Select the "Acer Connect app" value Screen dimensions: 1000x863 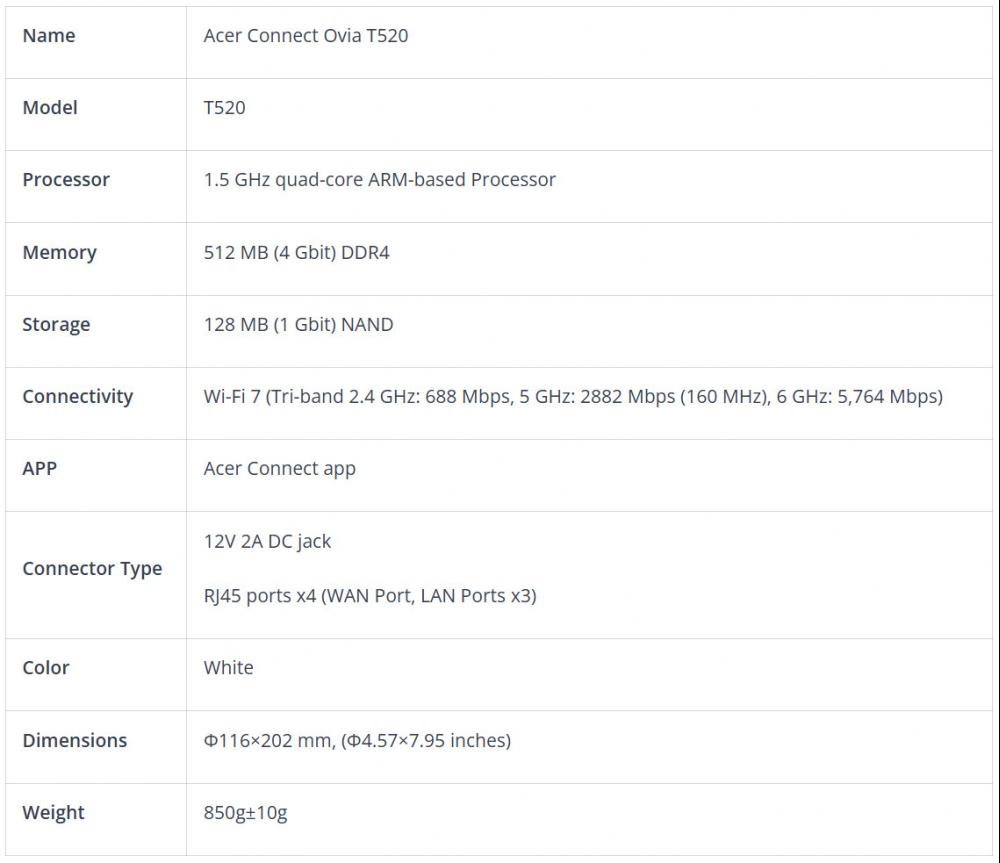coord(279,469)
